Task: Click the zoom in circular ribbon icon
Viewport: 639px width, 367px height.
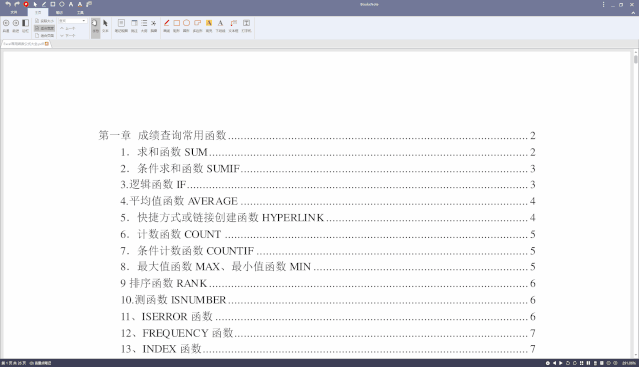Action: tap(6, 23)
